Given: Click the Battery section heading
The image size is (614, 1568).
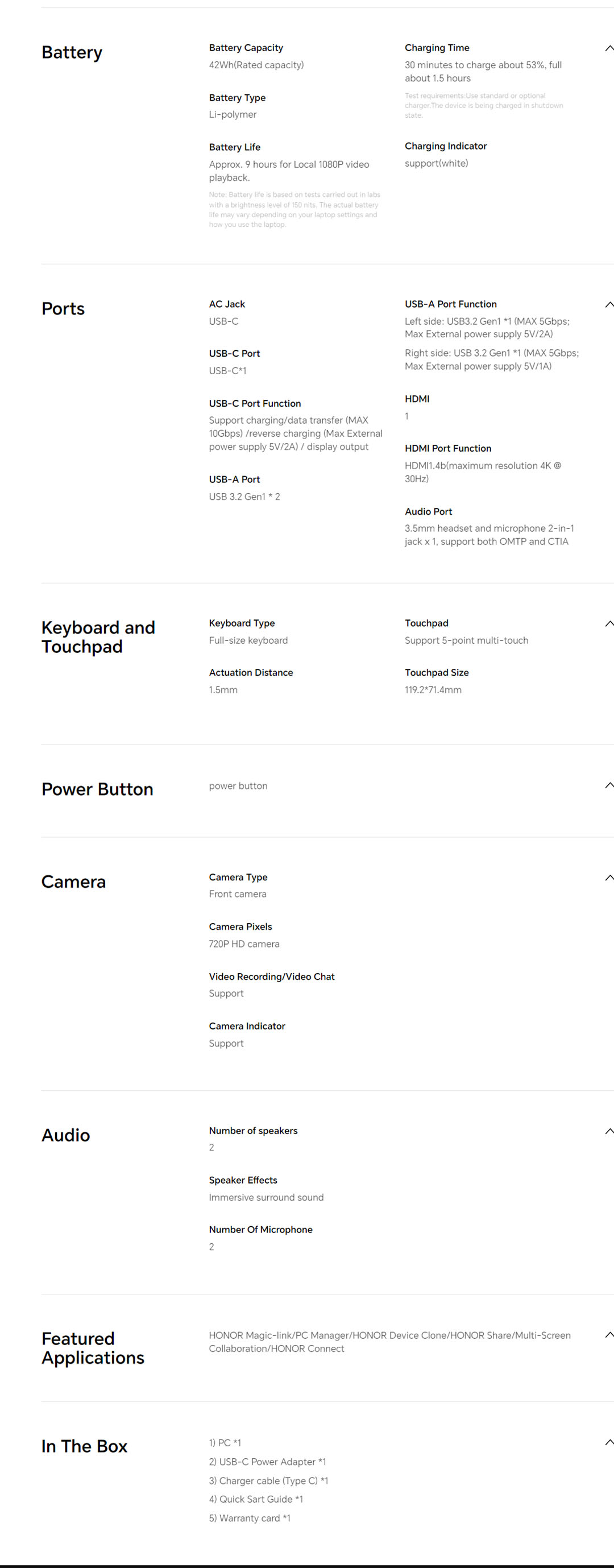Looking at the screenshot, I should [x=72, y=53].
